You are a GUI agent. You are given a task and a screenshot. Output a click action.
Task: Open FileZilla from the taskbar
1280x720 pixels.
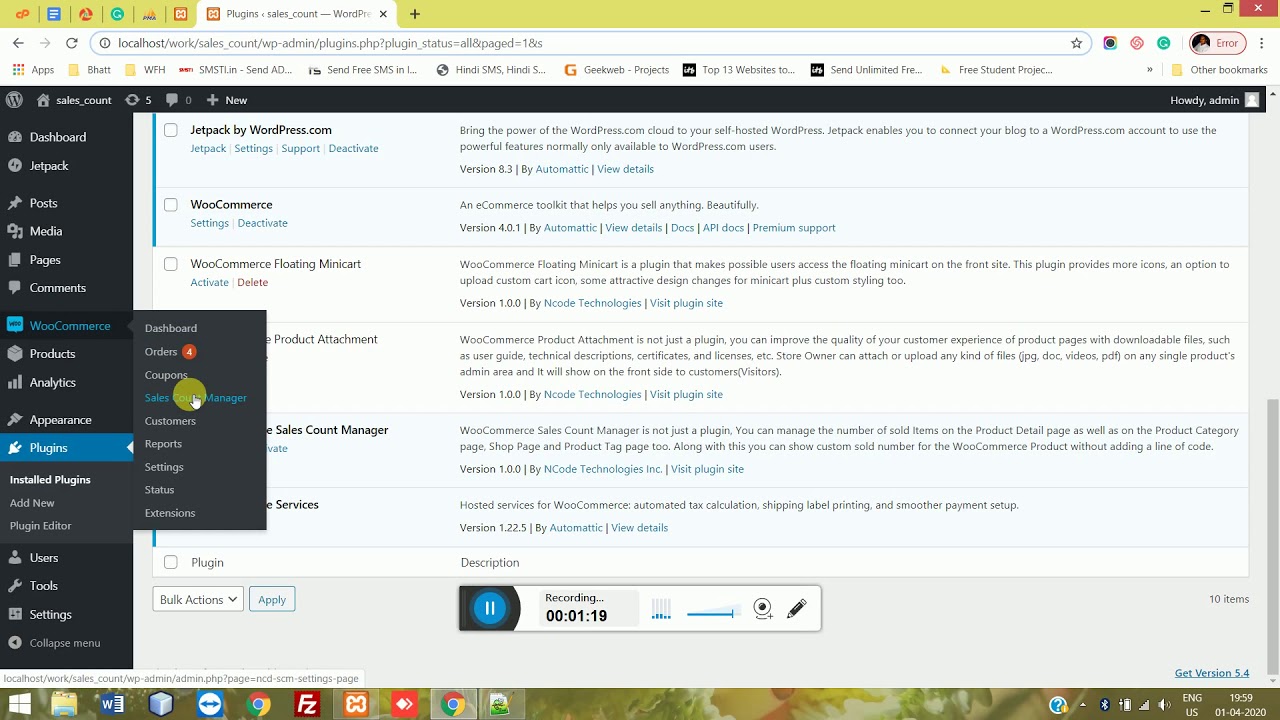click(307, 705)
